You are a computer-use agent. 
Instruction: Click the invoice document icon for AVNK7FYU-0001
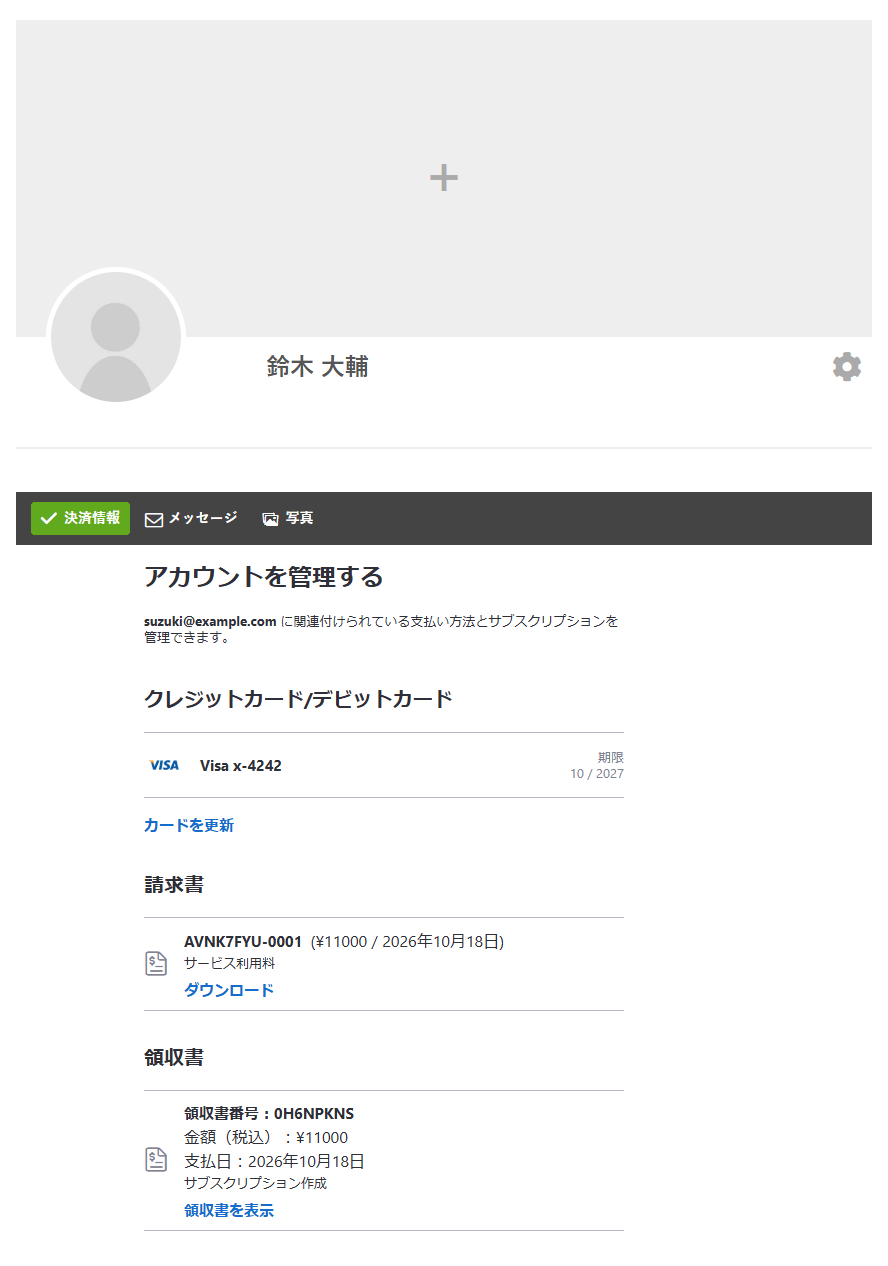tap(156, 964)
